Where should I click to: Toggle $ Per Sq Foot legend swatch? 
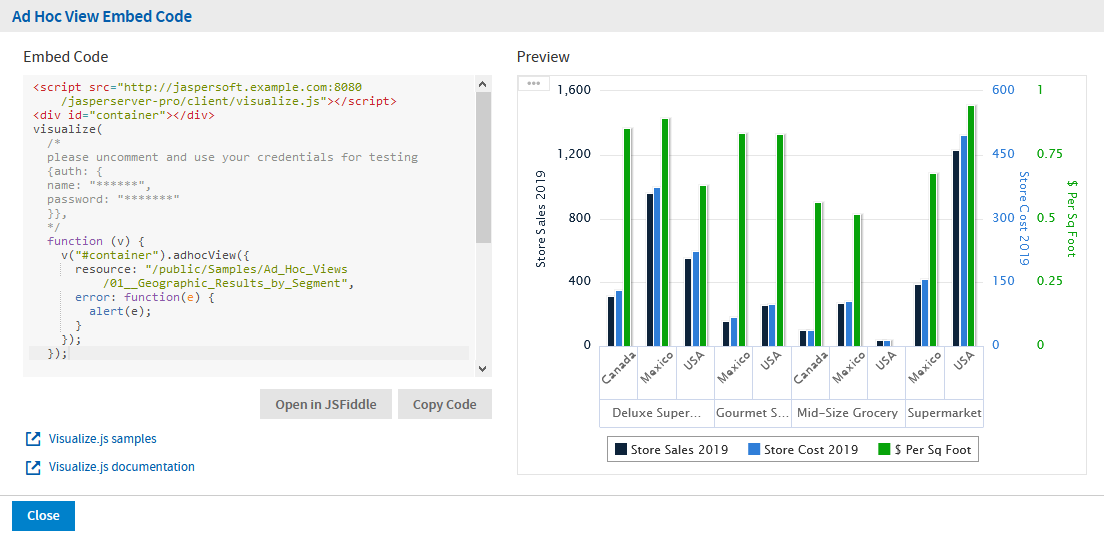point(884,449)
